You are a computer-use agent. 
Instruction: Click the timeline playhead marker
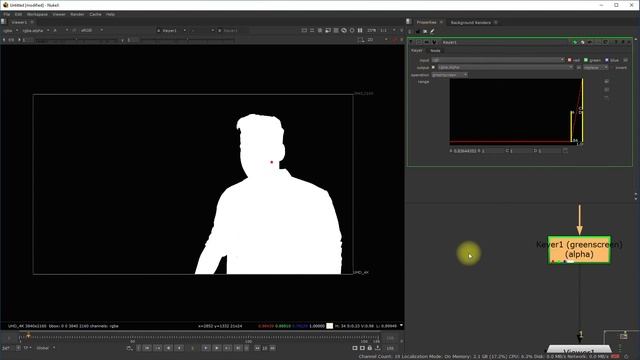[x=28, y=336]
